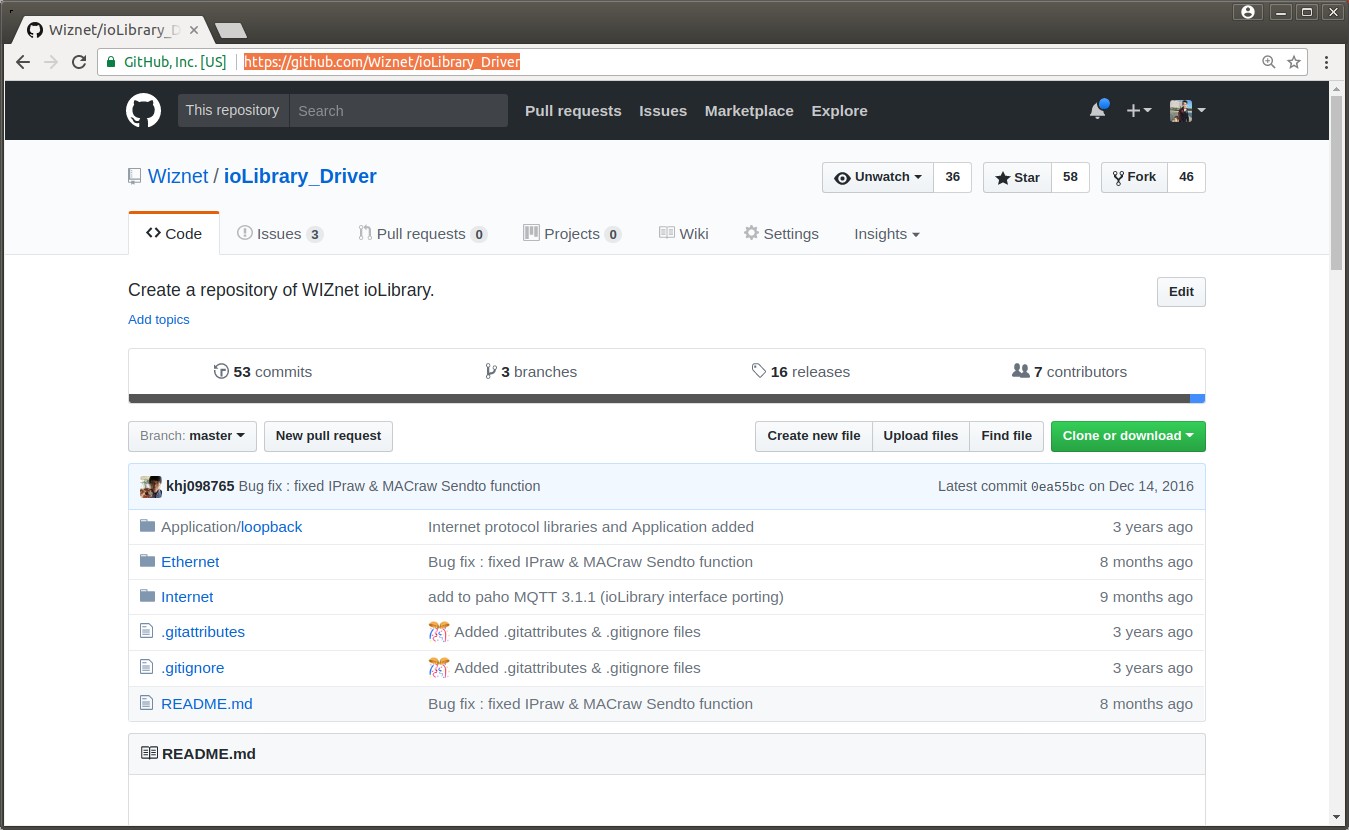This screenshot has height=830, width=1349.
Task: Expand Clone or download dropdown
Action: tap(1128, 436)
